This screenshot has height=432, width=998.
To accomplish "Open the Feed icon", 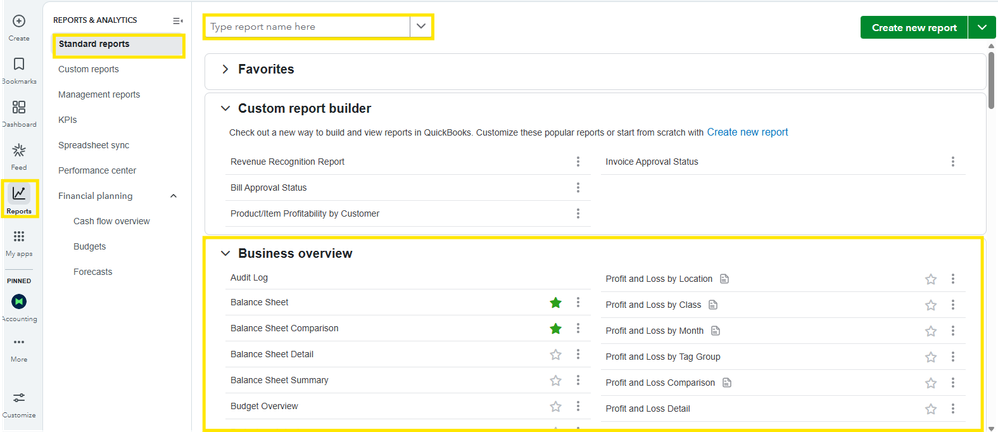I will [x=19, y=150].
